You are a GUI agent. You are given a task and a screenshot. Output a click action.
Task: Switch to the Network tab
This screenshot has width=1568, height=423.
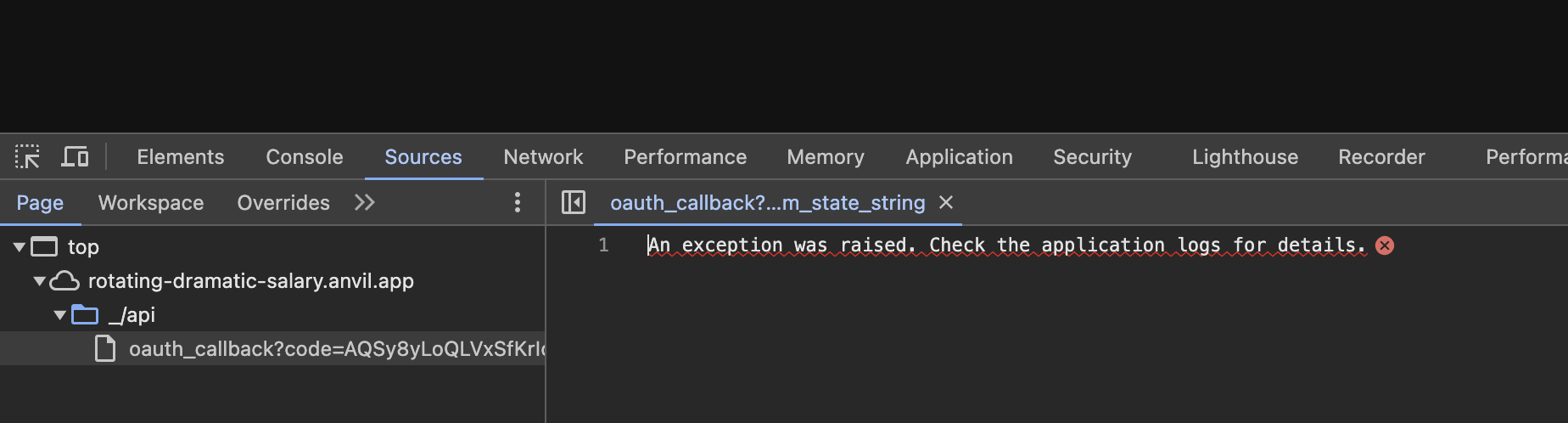coord(543,157)
